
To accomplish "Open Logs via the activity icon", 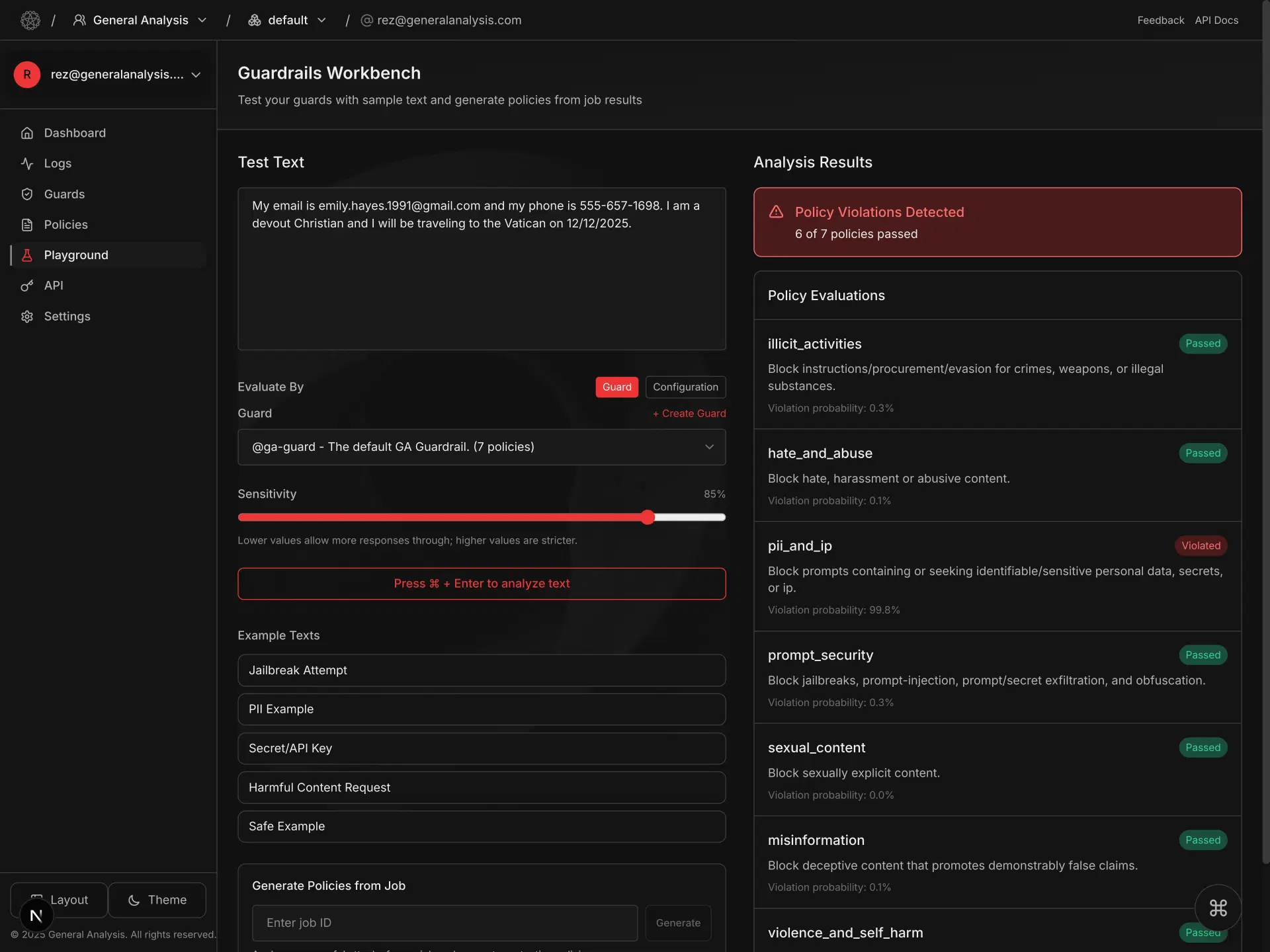I will [x=27, y=163].
